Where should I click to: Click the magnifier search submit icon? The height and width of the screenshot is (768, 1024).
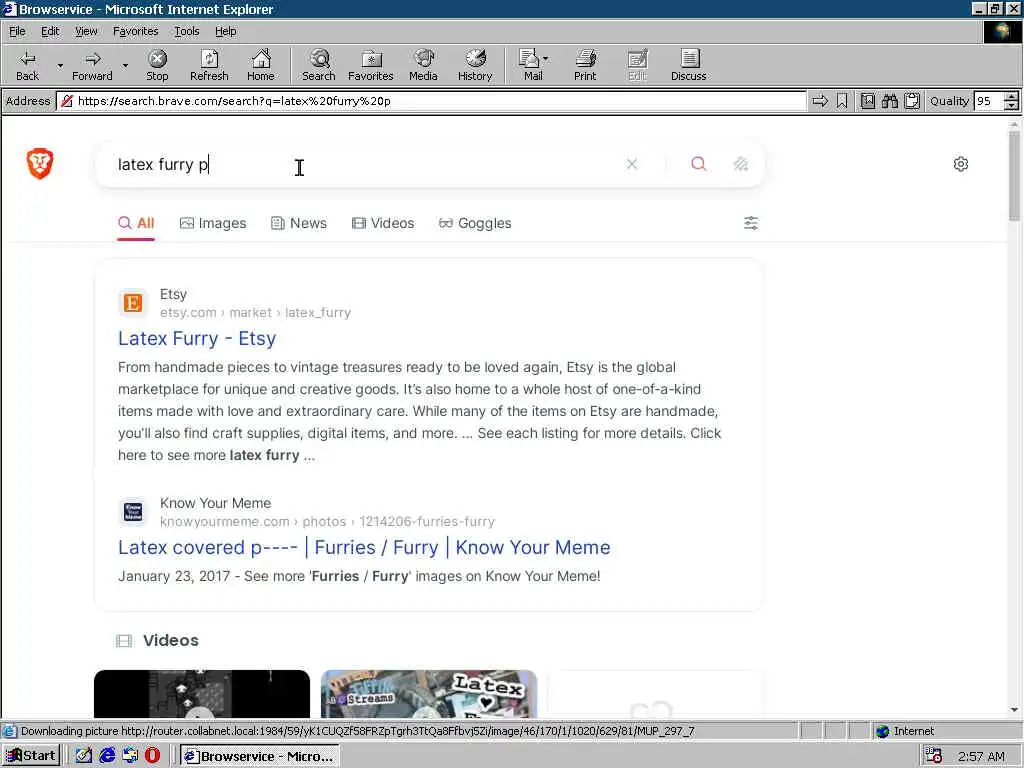click(699, 164)
